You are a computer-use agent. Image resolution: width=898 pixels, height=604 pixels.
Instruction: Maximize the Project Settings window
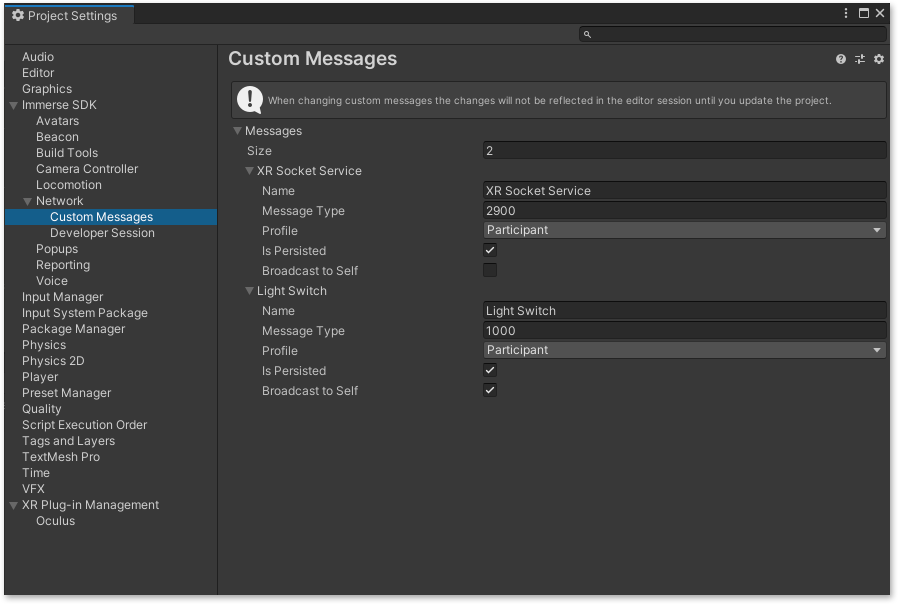pyautogui.click(x=864, y=13)
